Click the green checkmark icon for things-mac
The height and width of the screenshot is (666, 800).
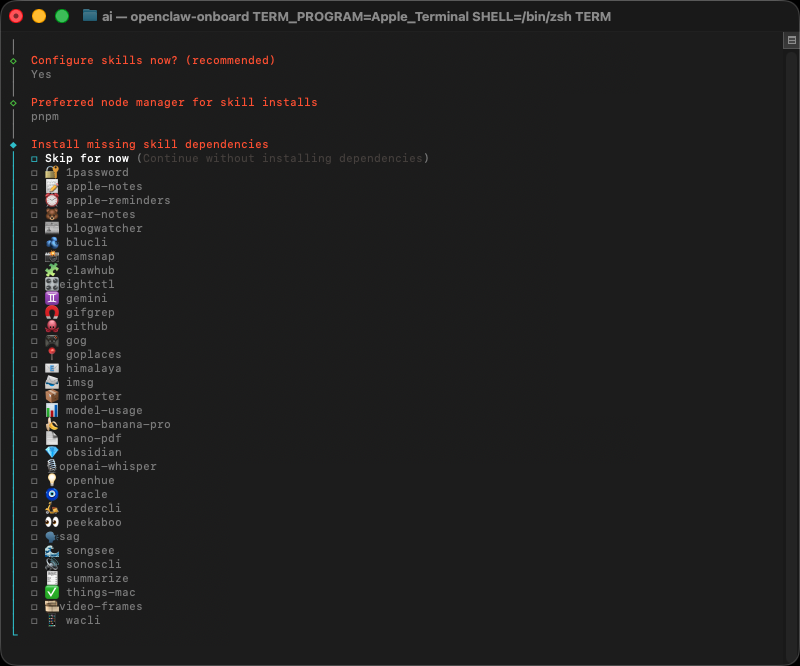pos(52,592)
